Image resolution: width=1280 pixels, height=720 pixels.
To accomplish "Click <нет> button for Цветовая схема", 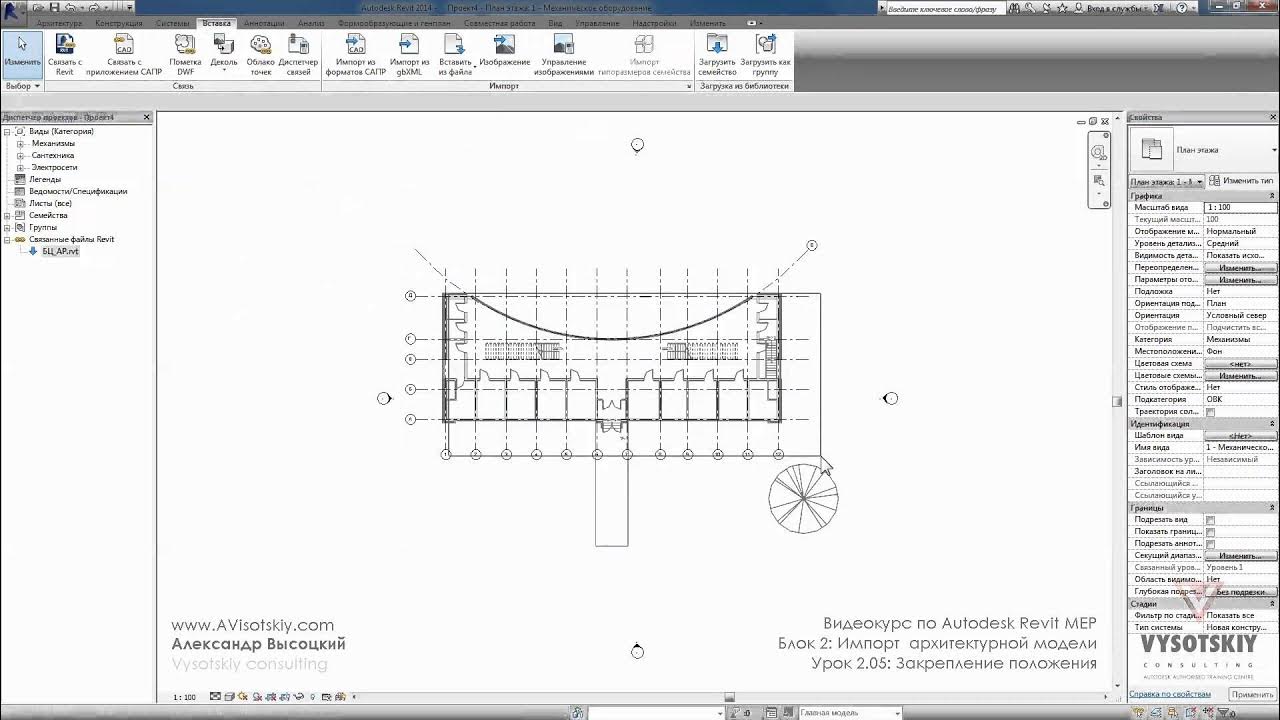I will pyautogui.click(x=1240, y=364).
